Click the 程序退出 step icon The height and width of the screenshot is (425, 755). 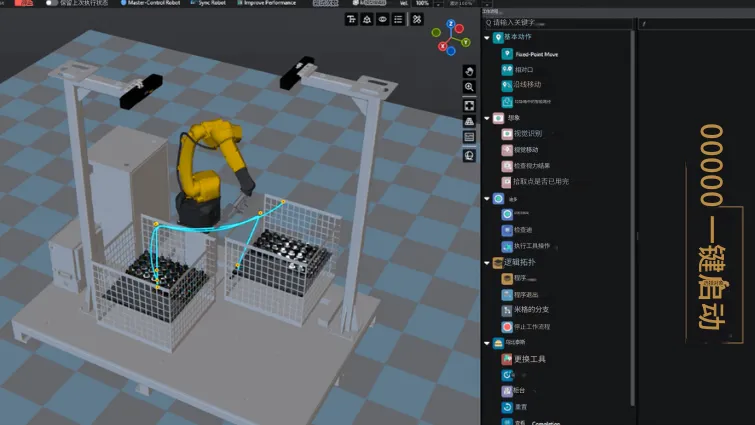(507, 294)
